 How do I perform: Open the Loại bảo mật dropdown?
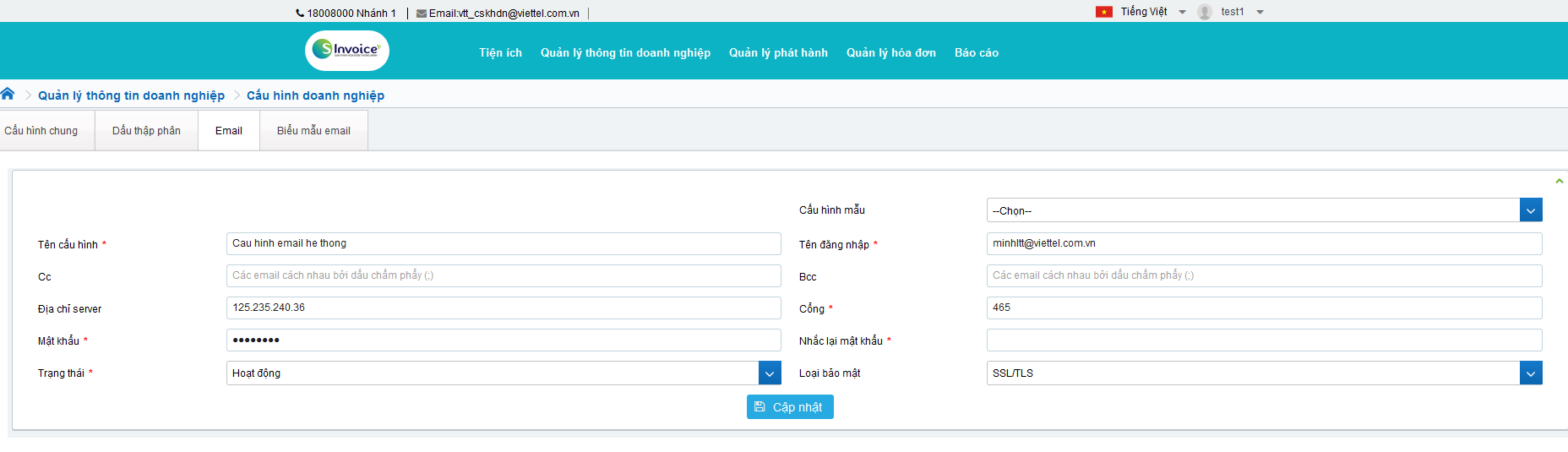(1530, 373)
